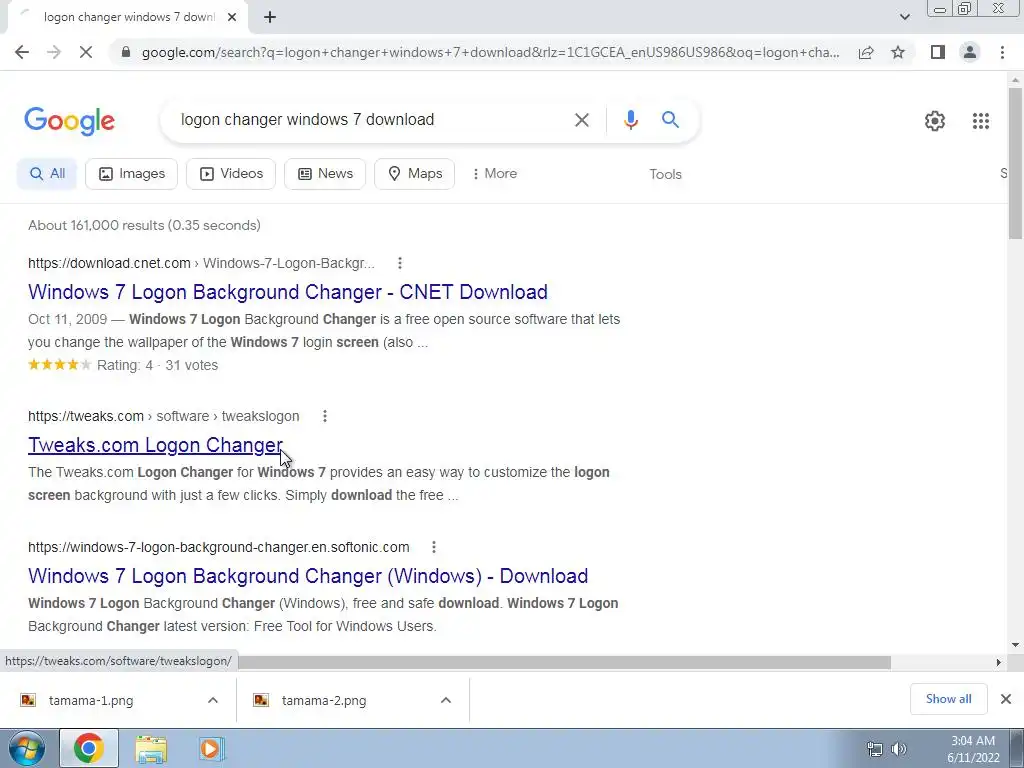Viewport: 1024px width, 768px height.
Task: Open downloaded file tamama-1.png
Action: click(x=91, y=700)
